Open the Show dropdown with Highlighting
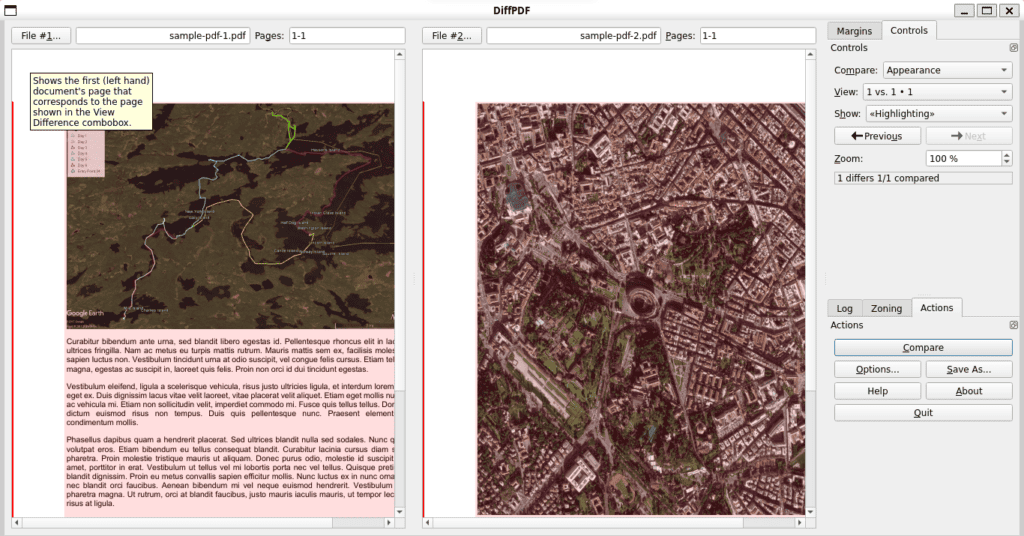This screenshot has height=536, width=1024. (x=939, y=114)
